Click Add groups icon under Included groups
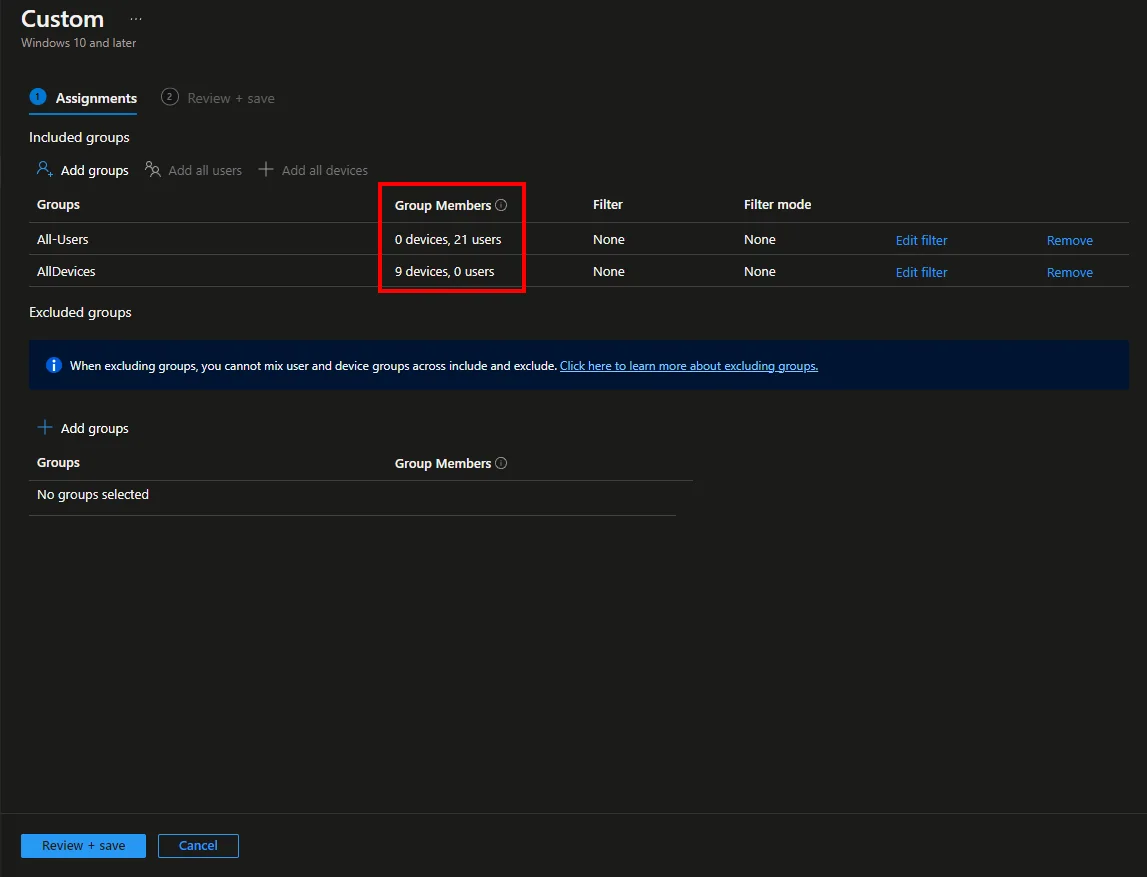Screen dimensions: 1147x877 tap(45, 170)
